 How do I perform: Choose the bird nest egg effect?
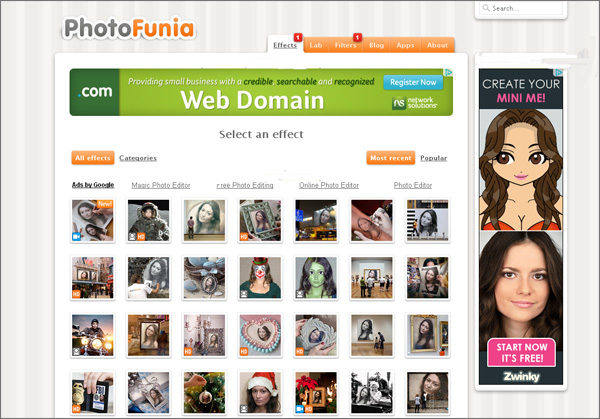pyautogui.click(x=204, y=278)
